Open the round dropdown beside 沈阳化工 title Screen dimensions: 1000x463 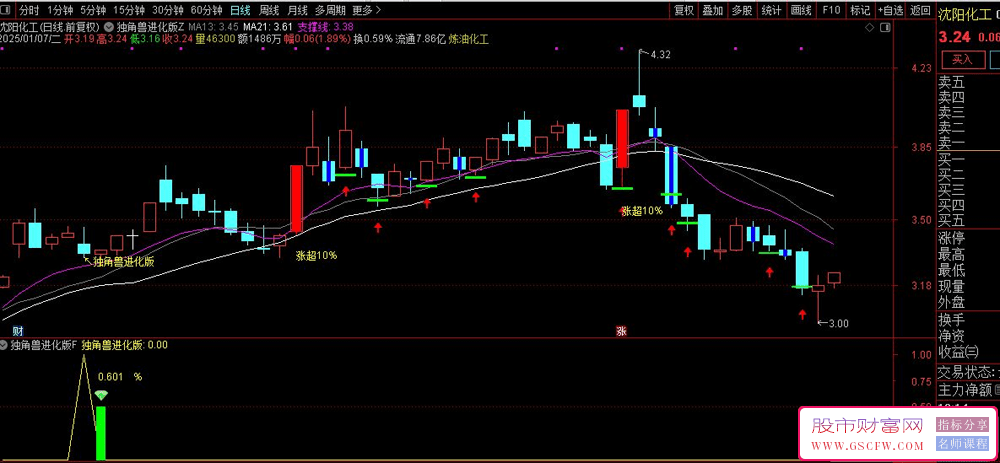[108, 27]
